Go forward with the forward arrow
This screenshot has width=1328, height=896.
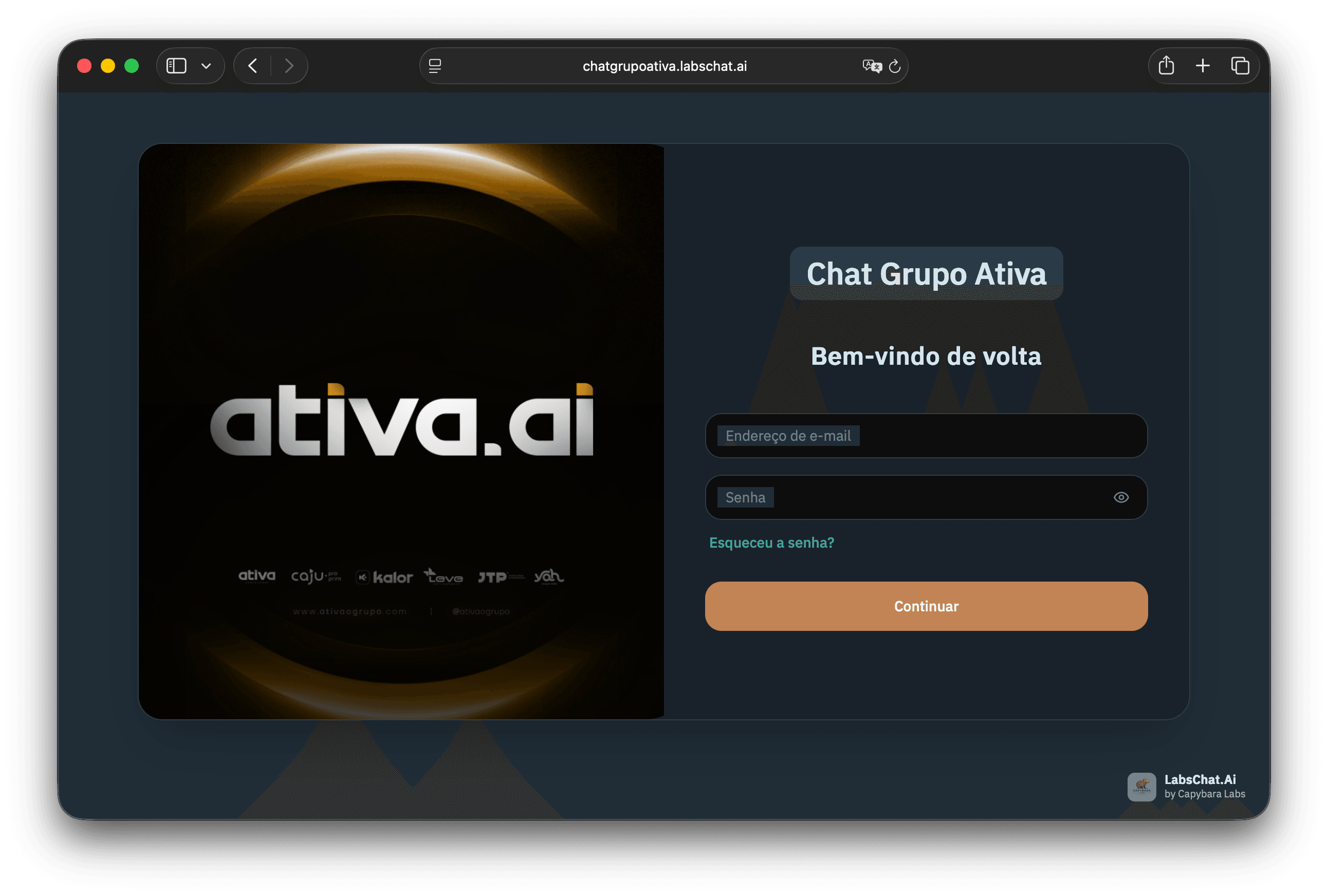pyautogui.click(x=289, y=66)
